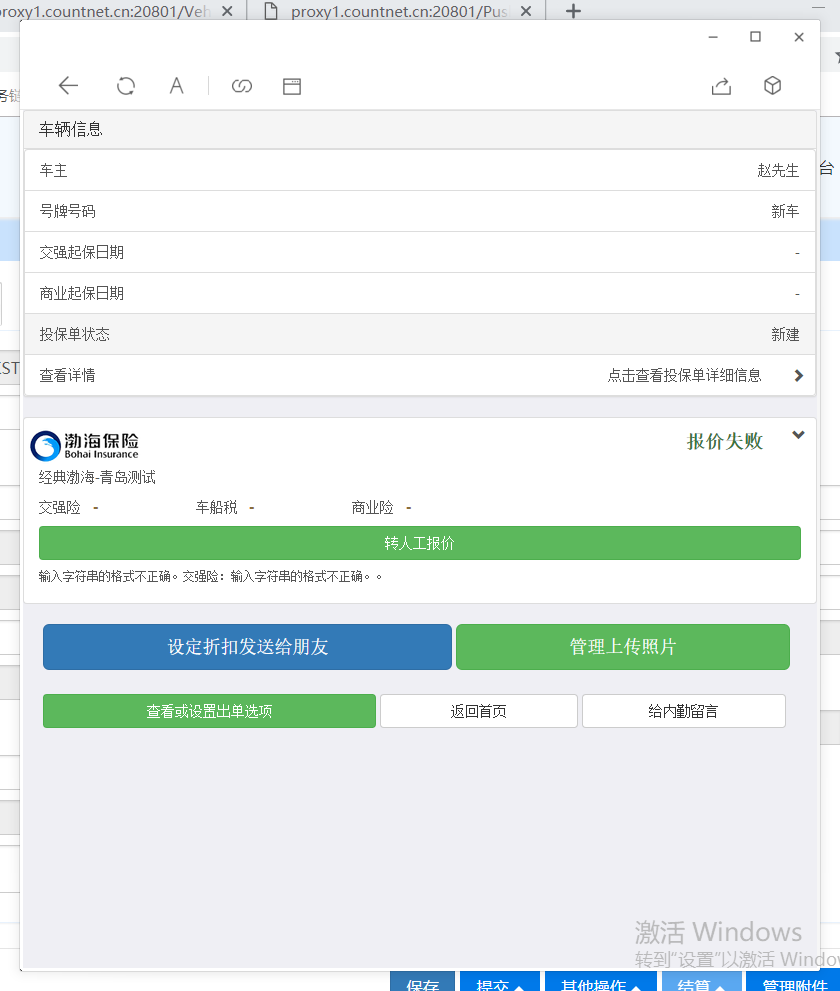Click 查看或设置出单选项 button
This screenshot has width=840, height=991.
pos(209,711)
